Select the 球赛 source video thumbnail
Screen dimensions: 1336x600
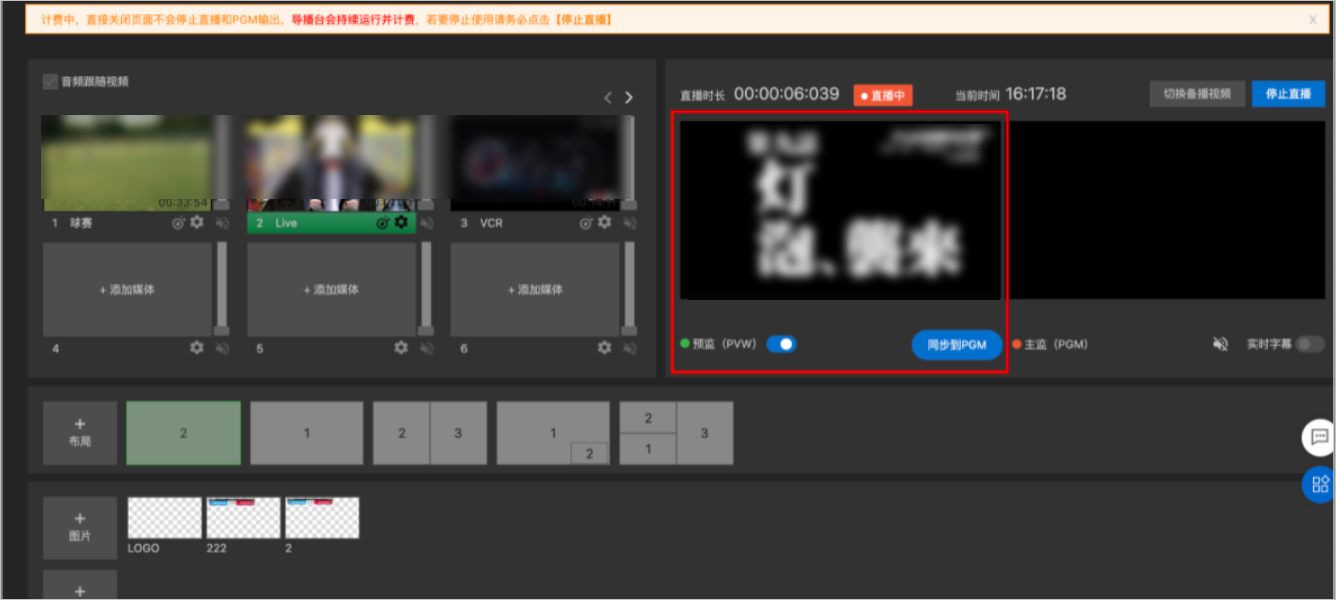pos(127,163)
